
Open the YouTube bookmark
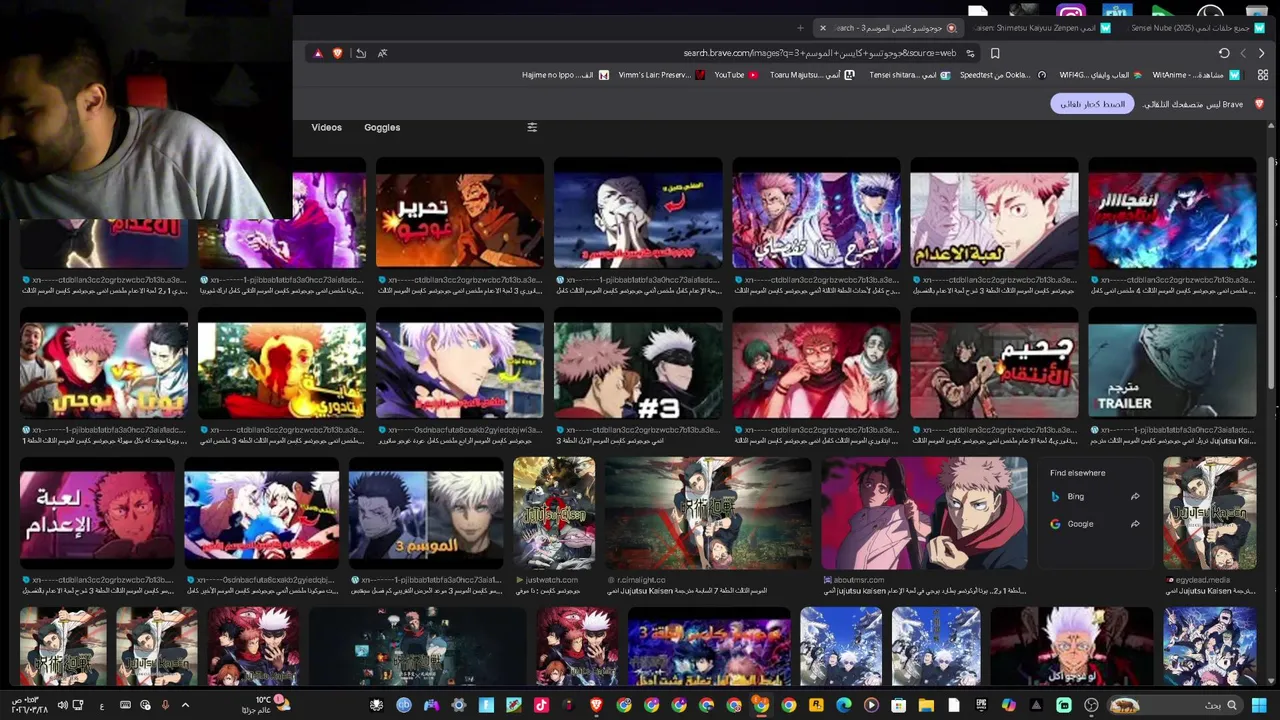[736, 75]
